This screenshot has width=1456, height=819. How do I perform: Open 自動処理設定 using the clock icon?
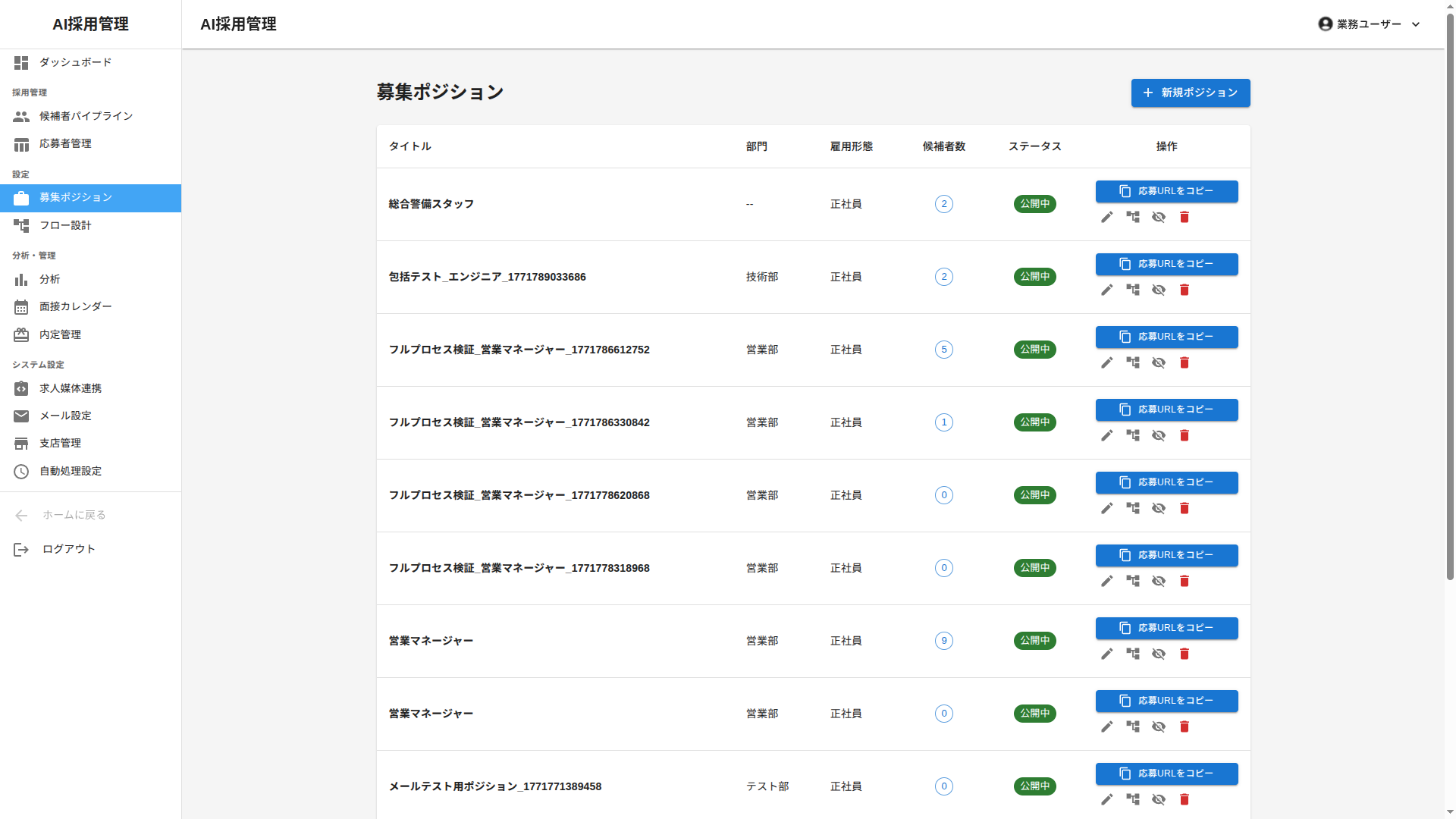(21, 471)
